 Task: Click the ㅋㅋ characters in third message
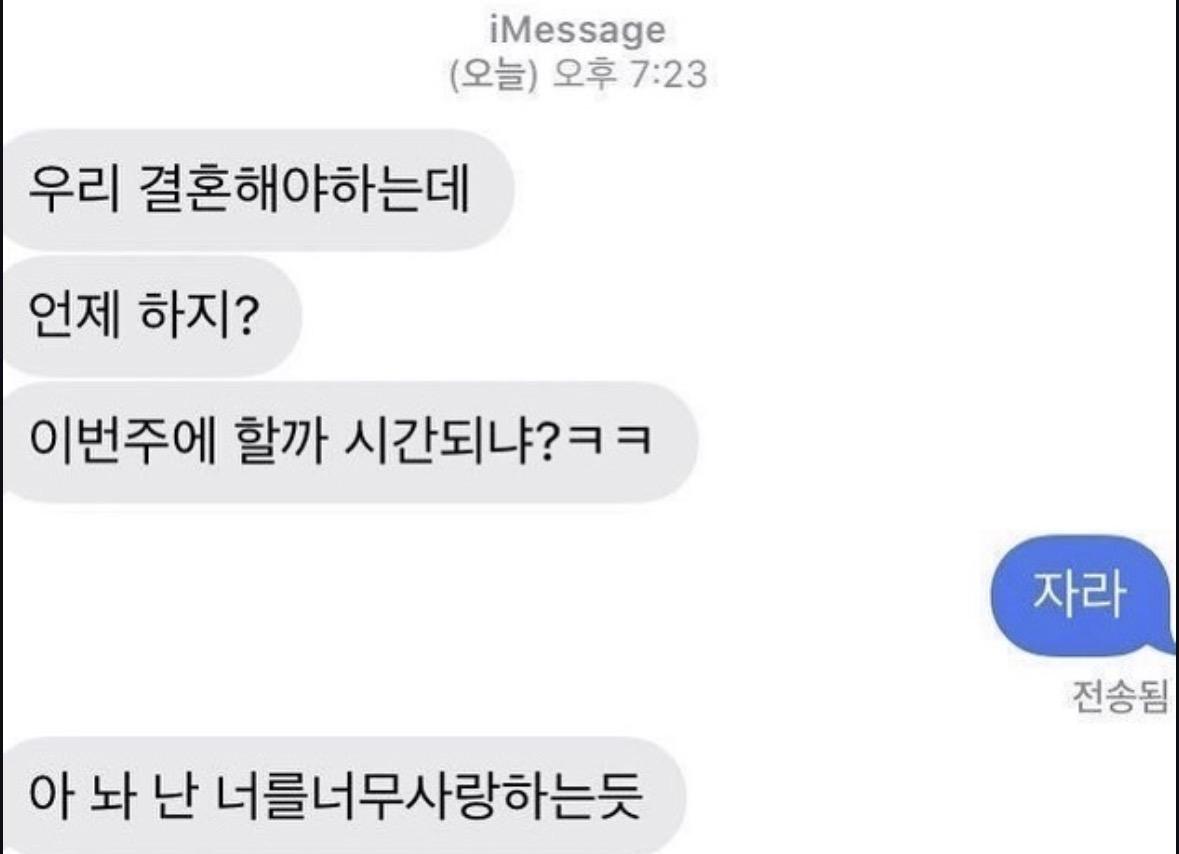click(610, 440)
